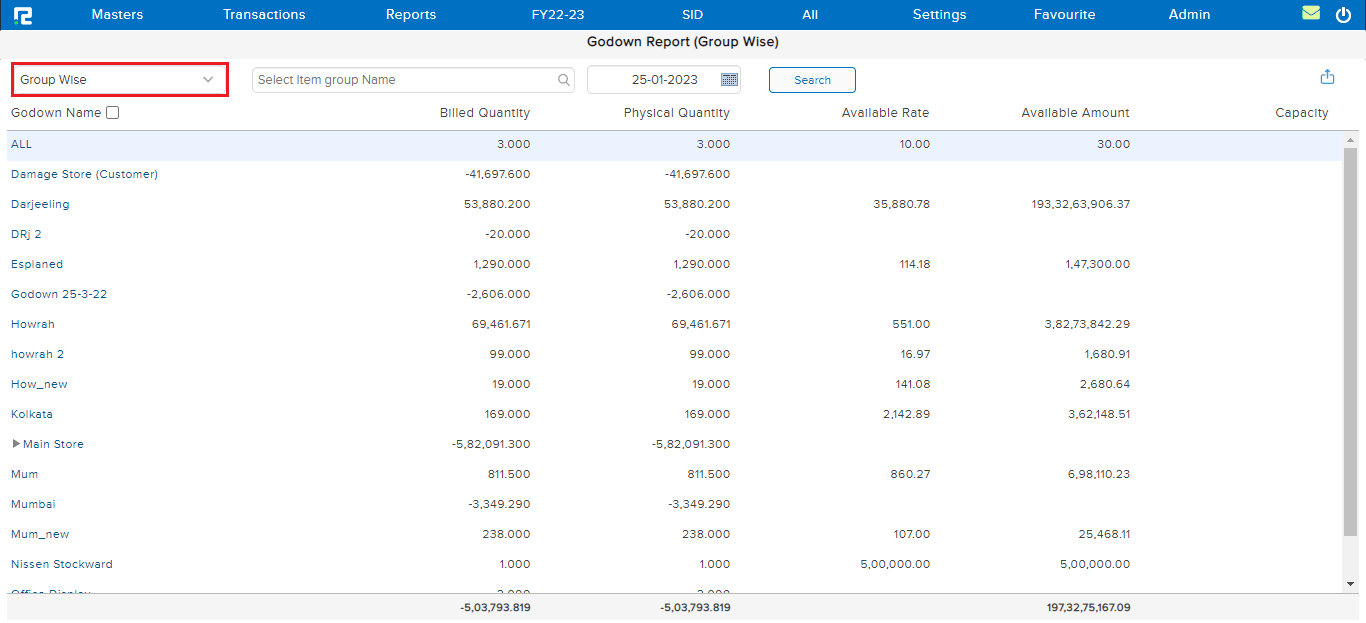Click the app logo icon

coord(22,15)
